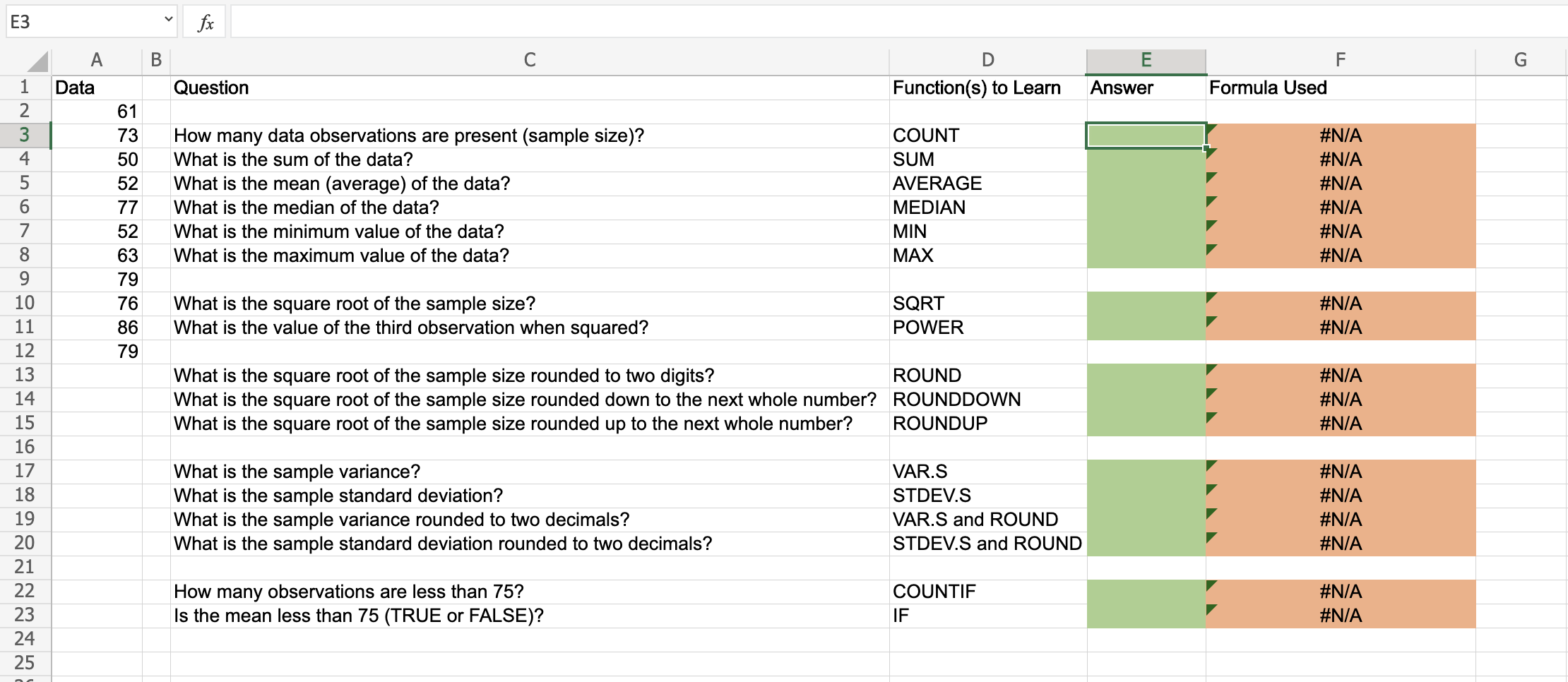This screenshot has height=682, width=1568.
Task: Click the Name Box showing E3
Action: [91, 22]
